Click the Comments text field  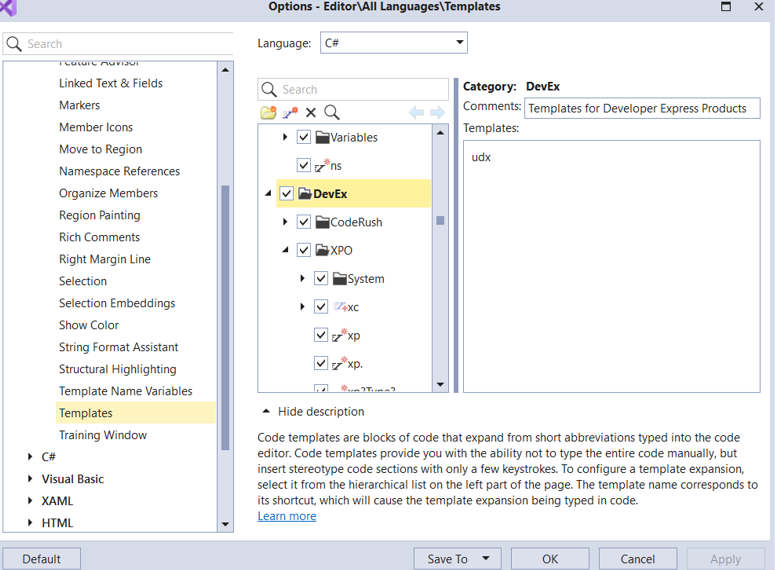pos(642,108)
